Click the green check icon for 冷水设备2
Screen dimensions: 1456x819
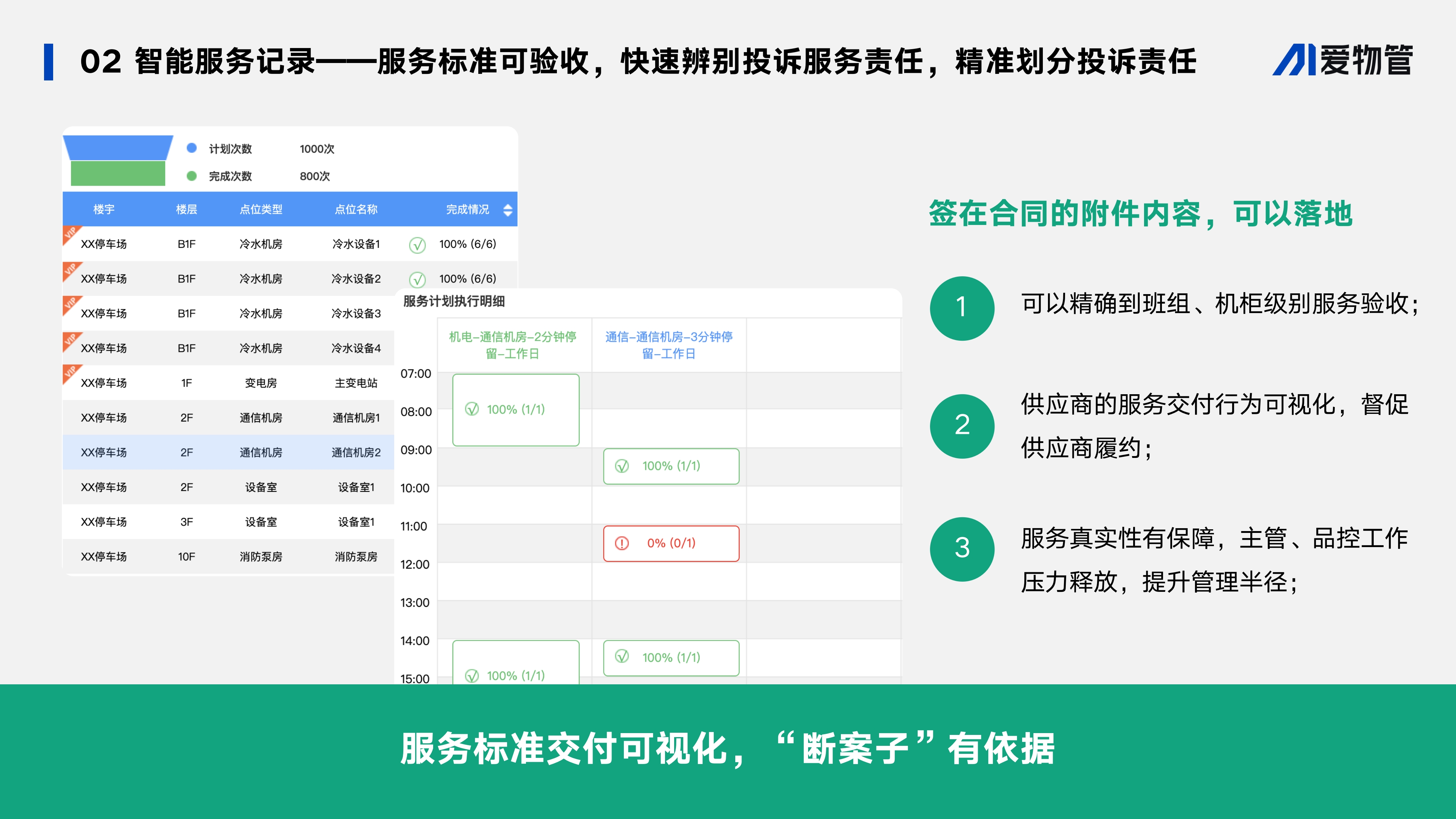coord(417,279)
